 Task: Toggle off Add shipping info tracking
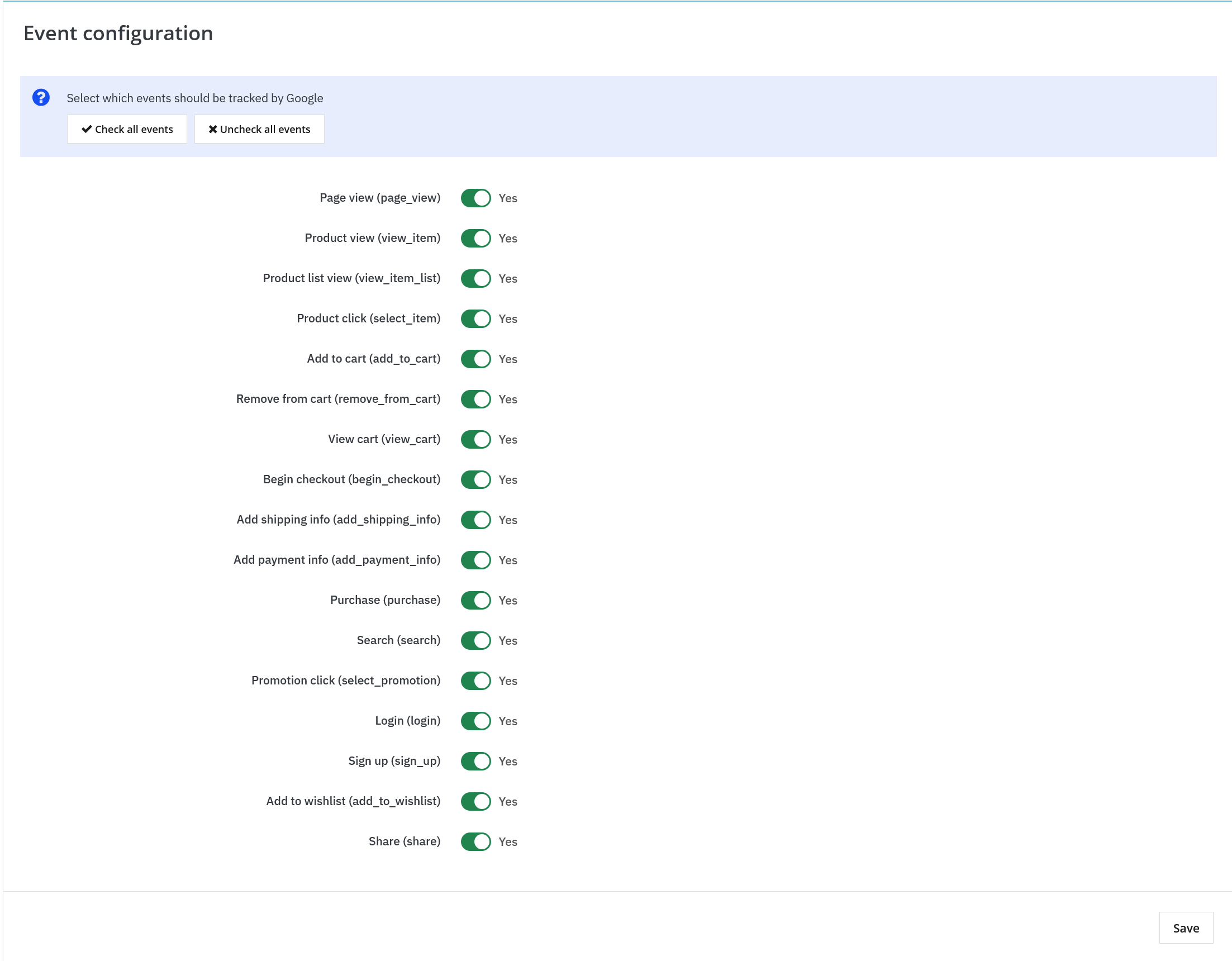tap(475, 520)
